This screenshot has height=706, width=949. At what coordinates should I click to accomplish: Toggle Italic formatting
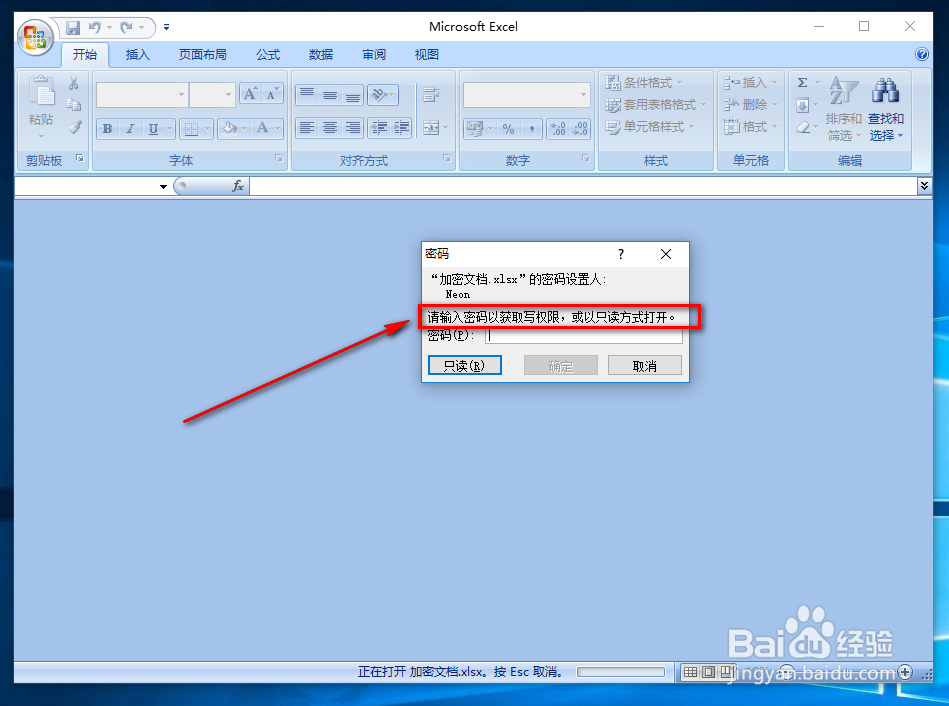130,128
